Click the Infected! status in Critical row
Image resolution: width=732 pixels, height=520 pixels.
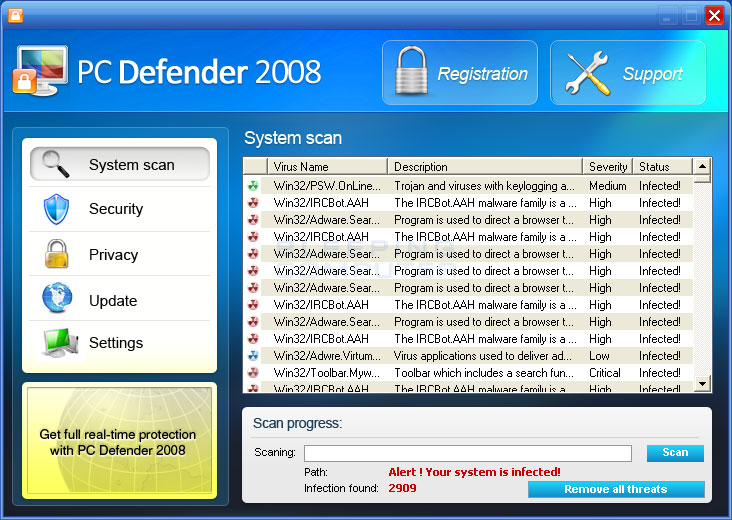coord(660,372)
